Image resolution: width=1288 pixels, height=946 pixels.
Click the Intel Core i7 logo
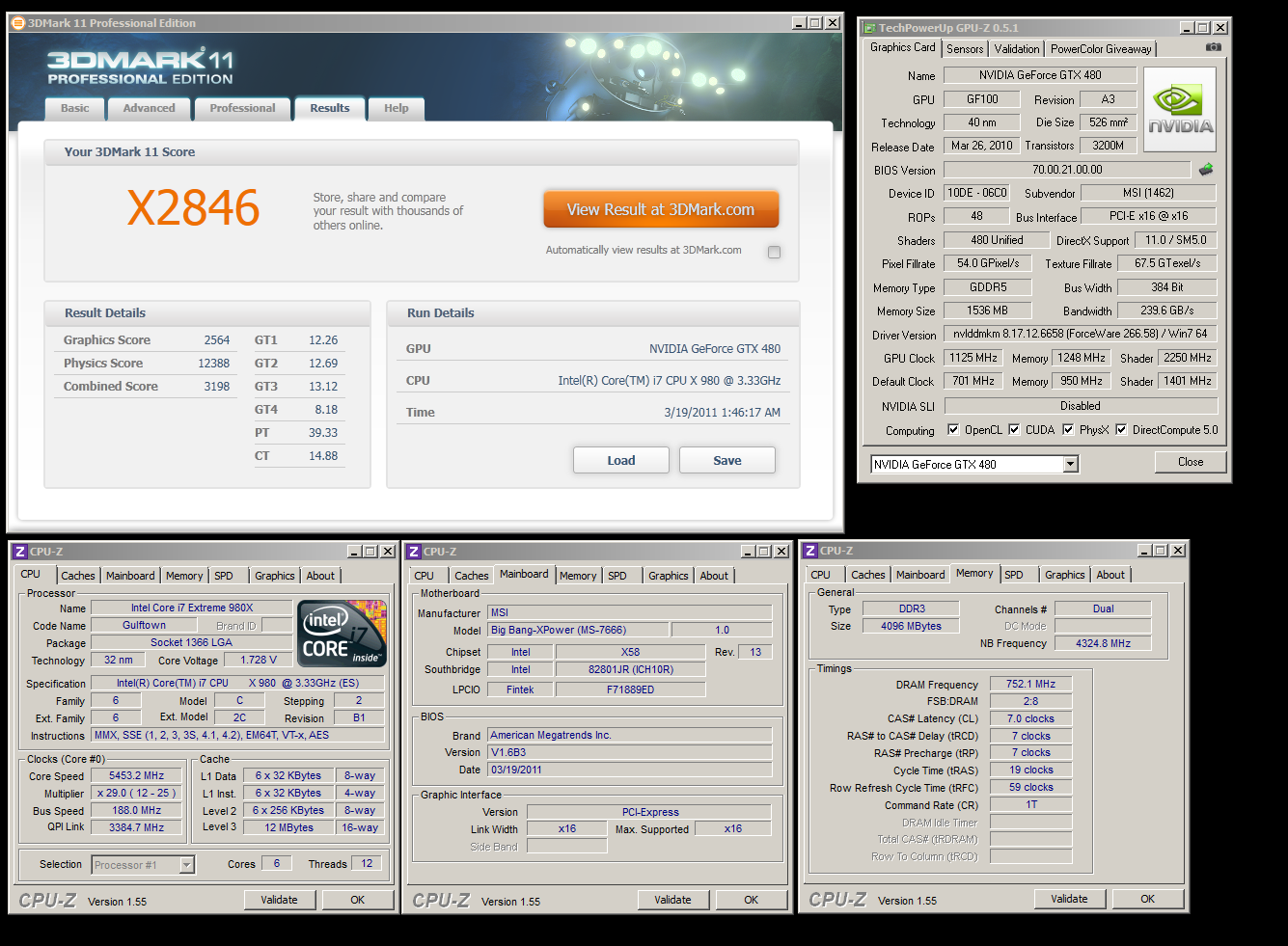click(343, 634)
